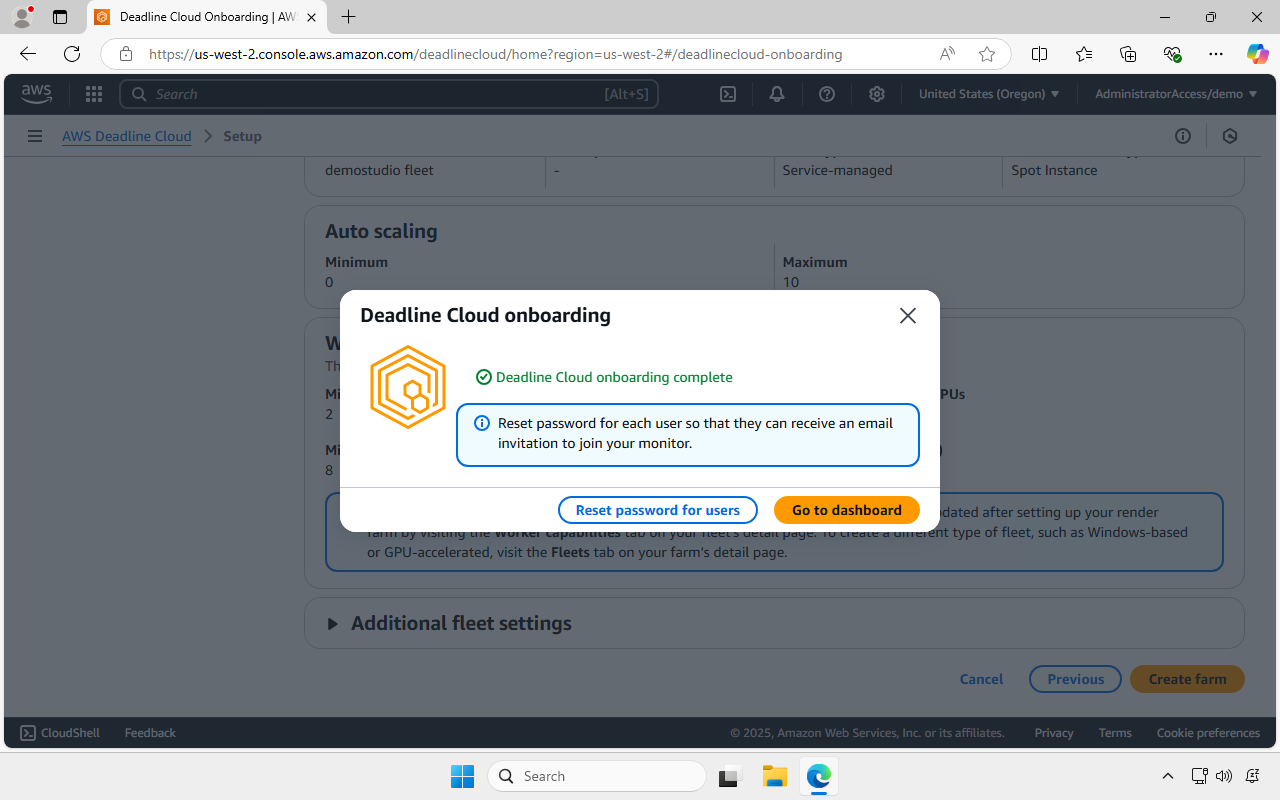Open the United States (Oregon) region dropdown
The width and height of the screenshot is (1280, 800).
tap(989, 93)
